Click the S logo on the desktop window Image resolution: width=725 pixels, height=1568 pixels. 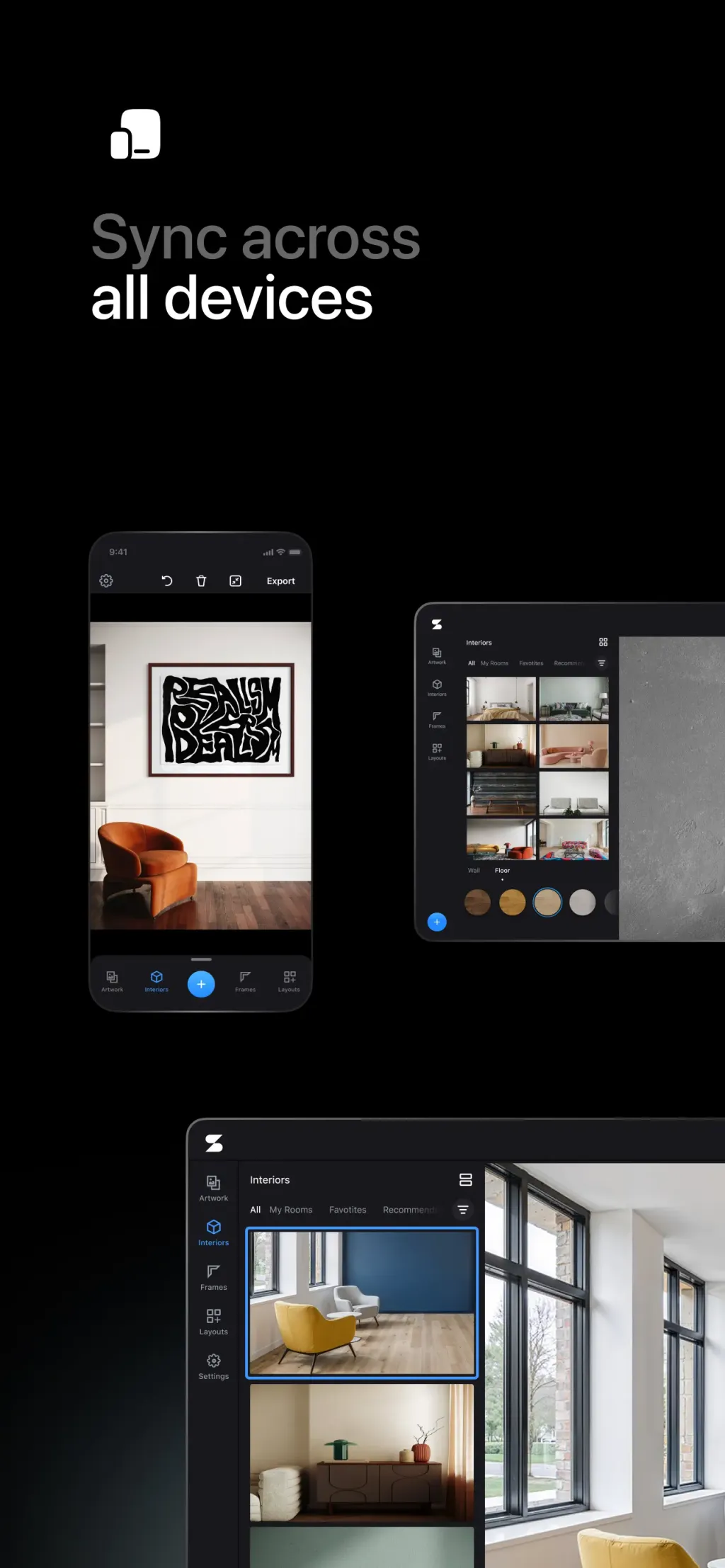214,1143
